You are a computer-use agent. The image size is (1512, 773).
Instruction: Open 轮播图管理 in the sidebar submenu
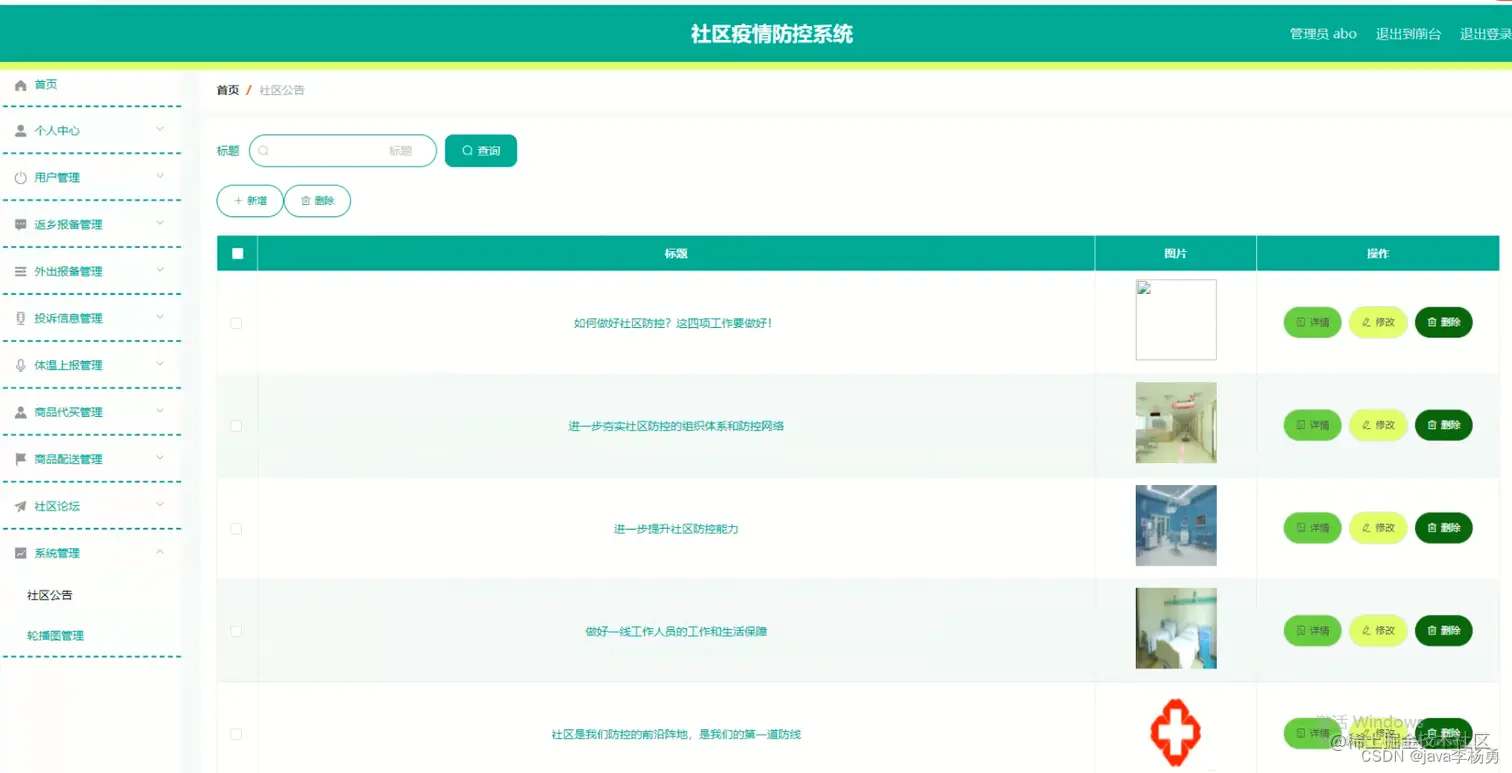click(x=56, y=636)
